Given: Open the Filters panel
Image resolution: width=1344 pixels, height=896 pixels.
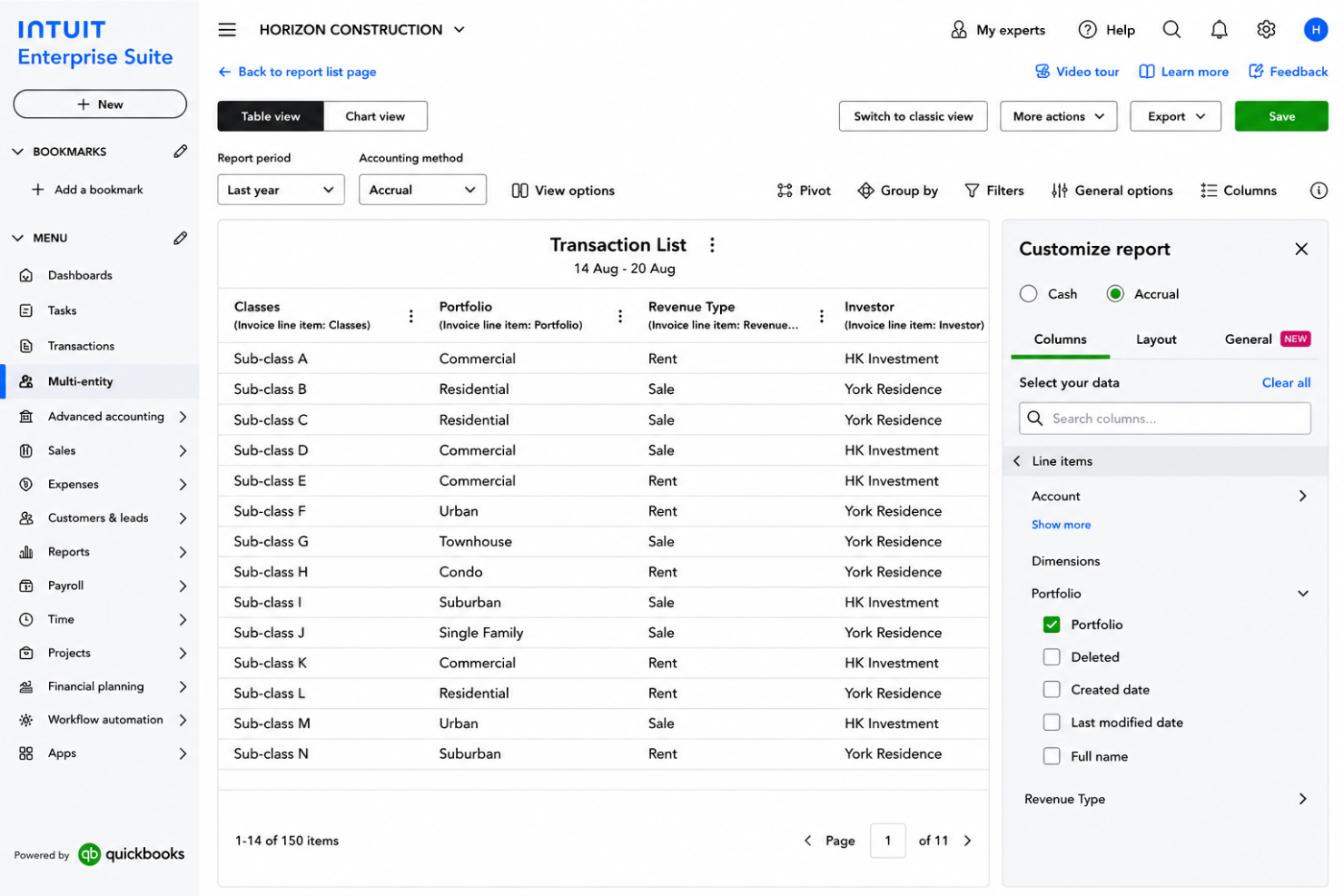Looking at the screenshot, I should 993,191.
